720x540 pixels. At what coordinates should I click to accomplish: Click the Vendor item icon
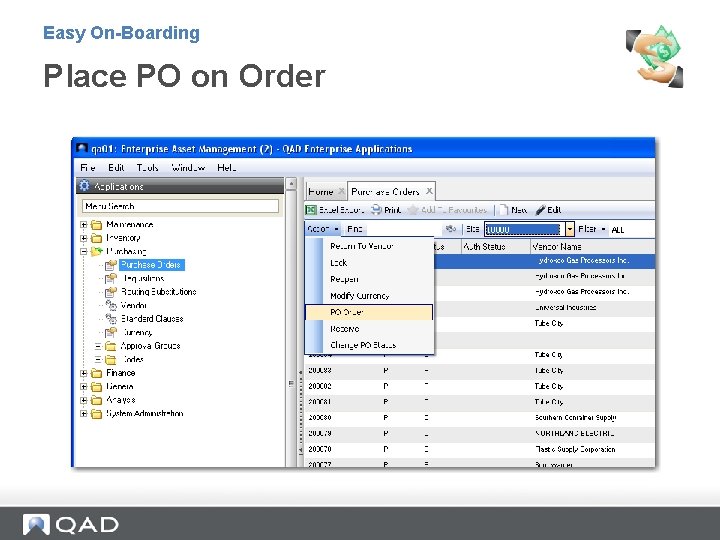[x=111, y=305]
